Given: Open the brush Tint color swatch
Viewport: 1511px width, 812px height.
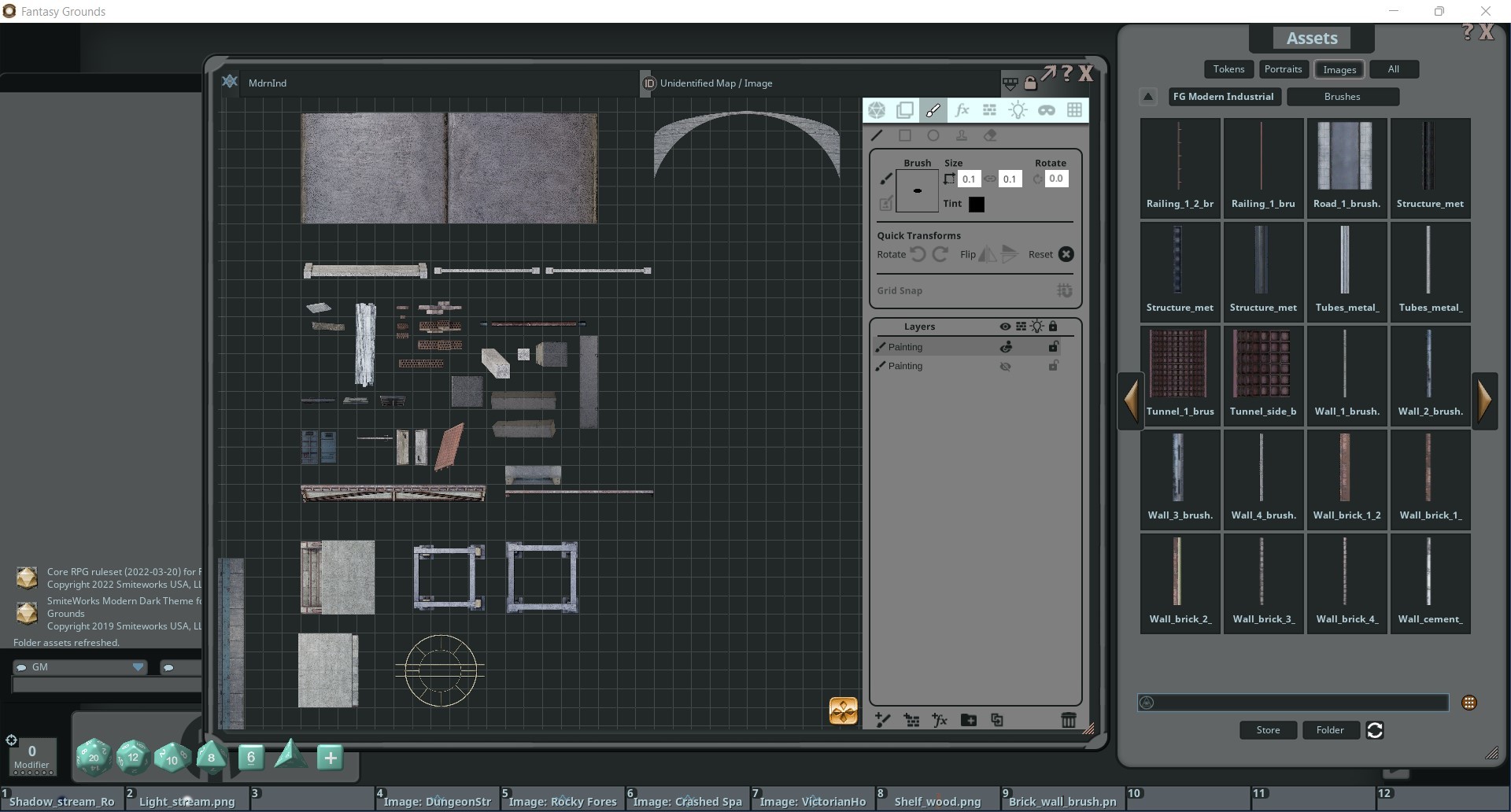Looking at the screenshot, I should (x=977, y=204).
